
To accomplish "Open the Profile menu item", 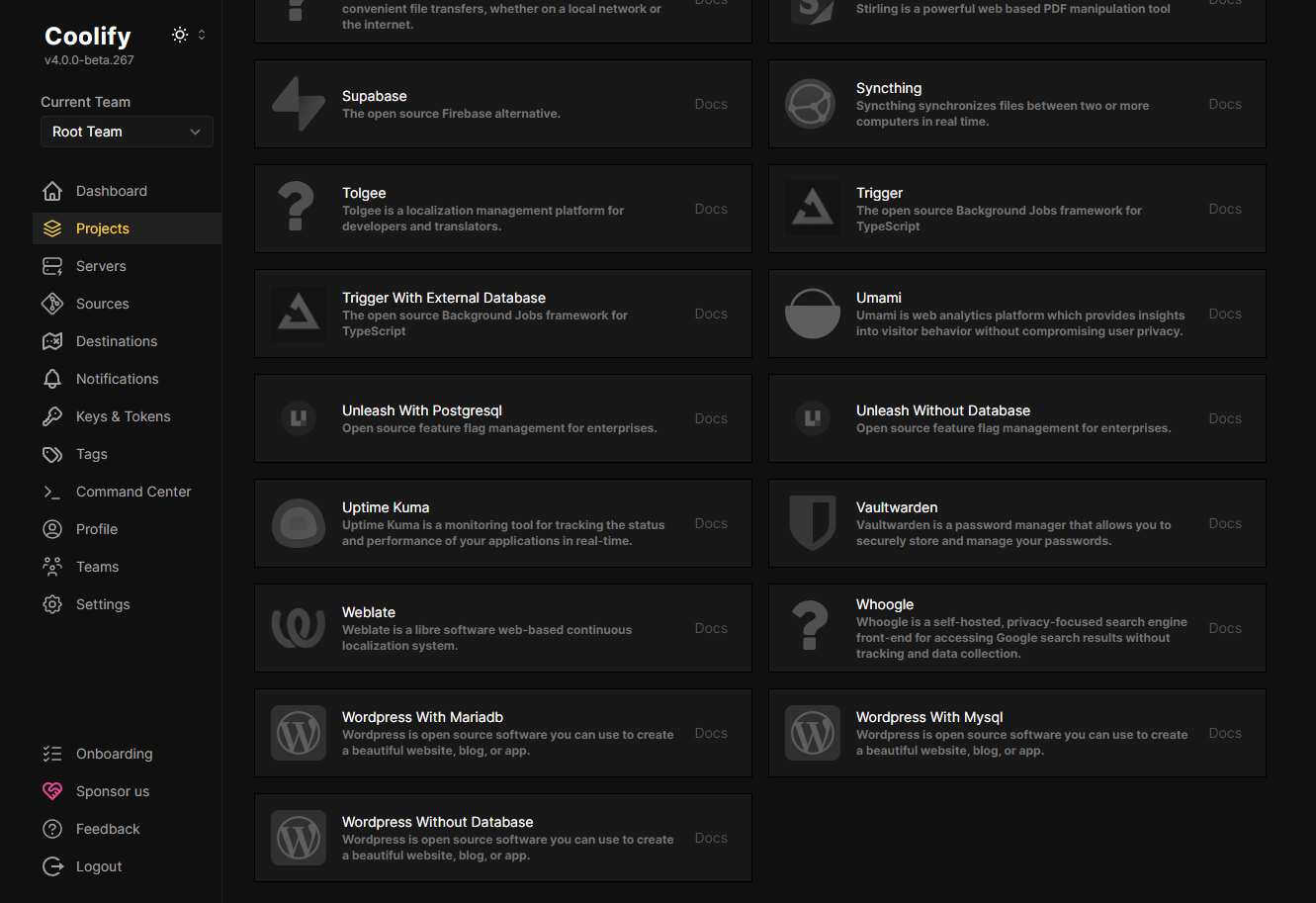I will tap(127, 529).
